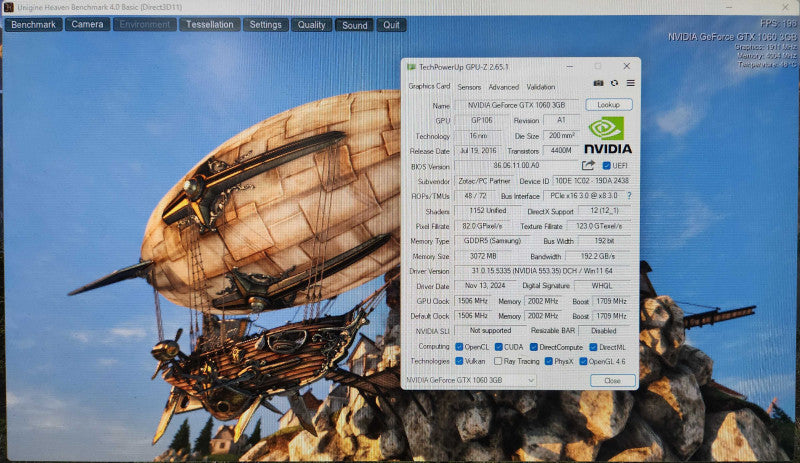Viewport: 800px width, 463px height.
Task: Click the Driver Version field
Action: pyautogui.click(x=542, y=271)
